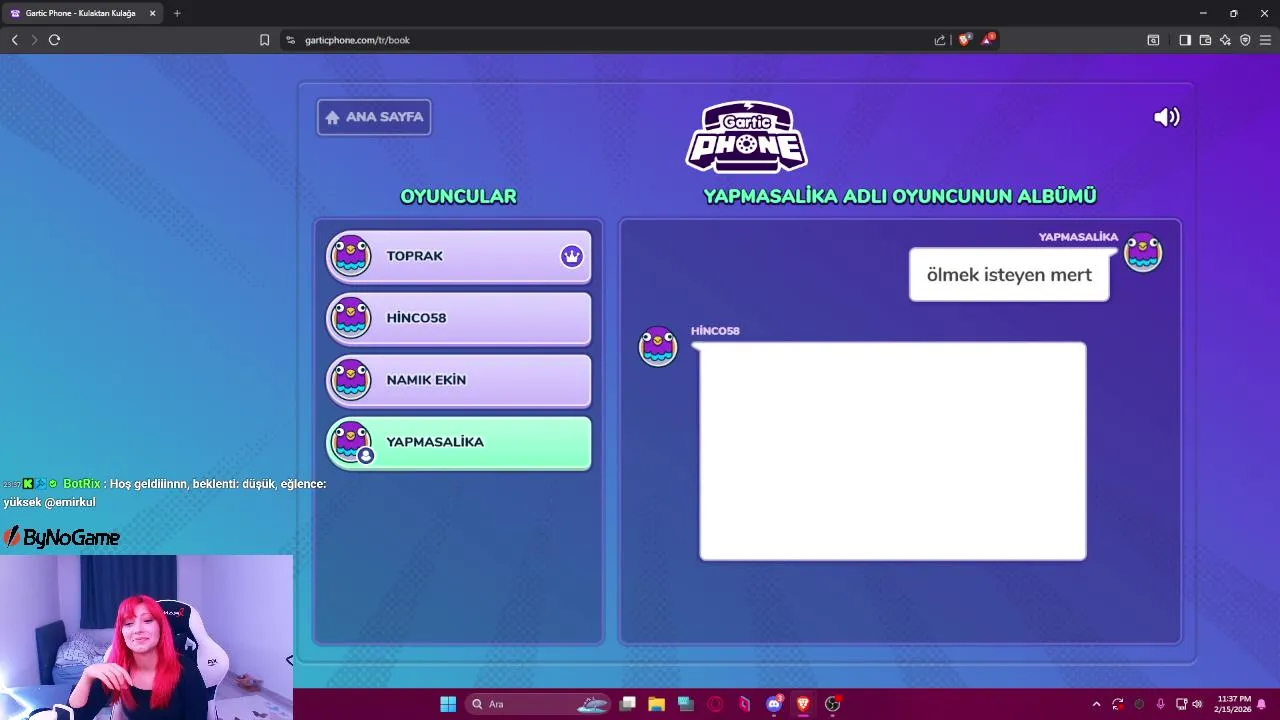This screenshot has height=720, width=1280.
Task: Open Brave Shields lion icon
Action: pos(964,40)
